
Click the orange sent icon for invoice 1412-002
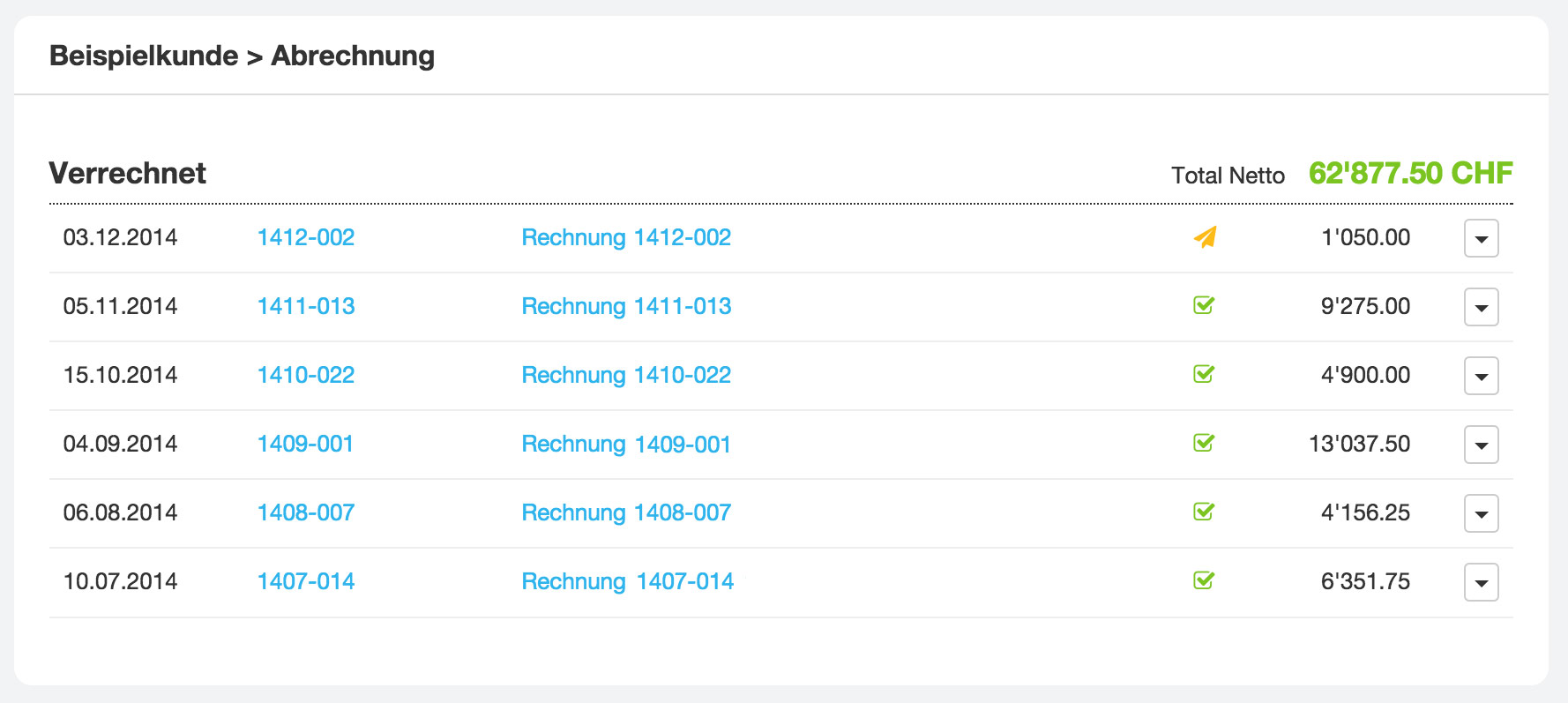(x=1205, y=237)
